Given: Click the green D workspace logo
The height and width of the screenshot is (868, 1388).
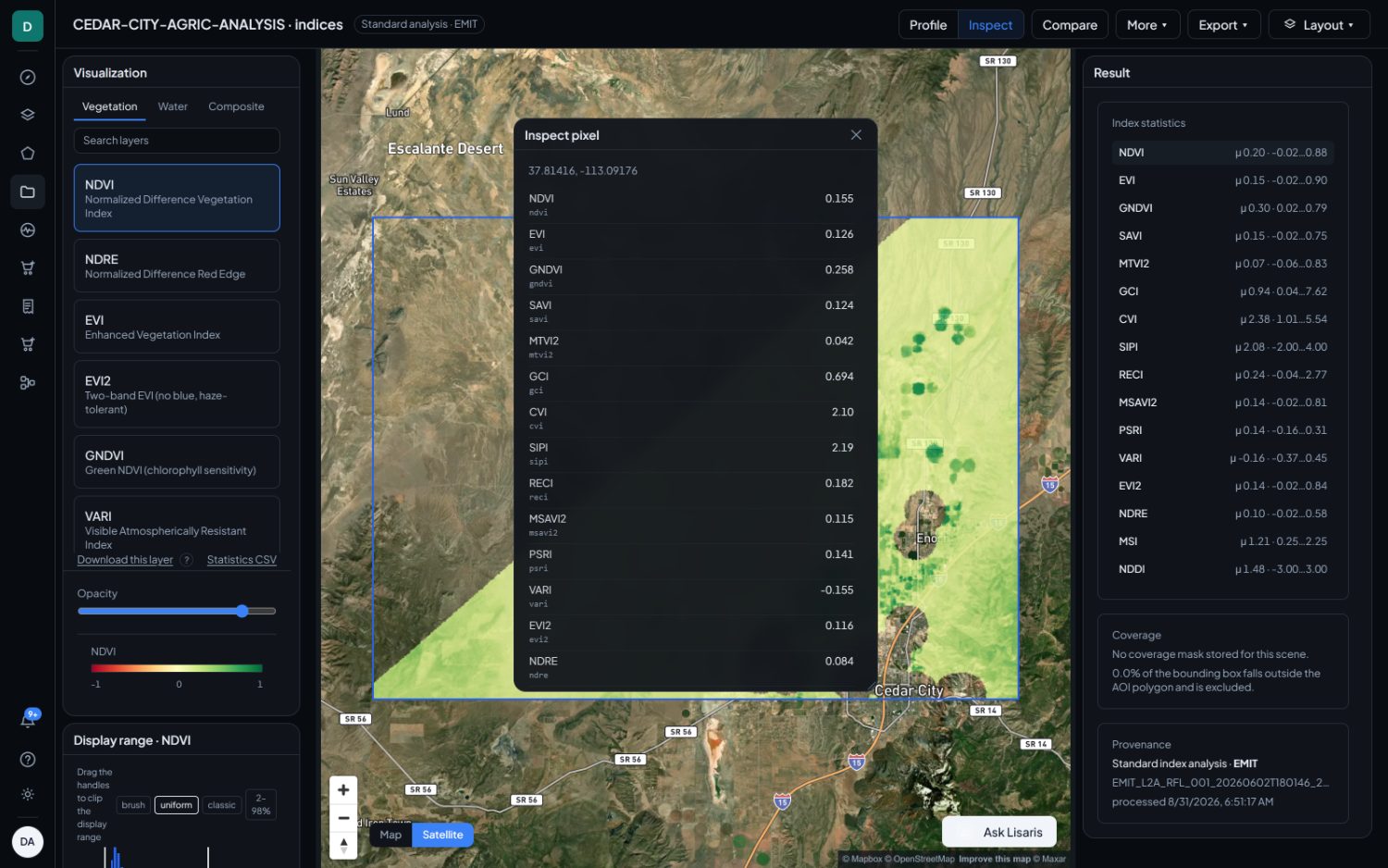Looking at the screenshot, I should pos(27,26).
